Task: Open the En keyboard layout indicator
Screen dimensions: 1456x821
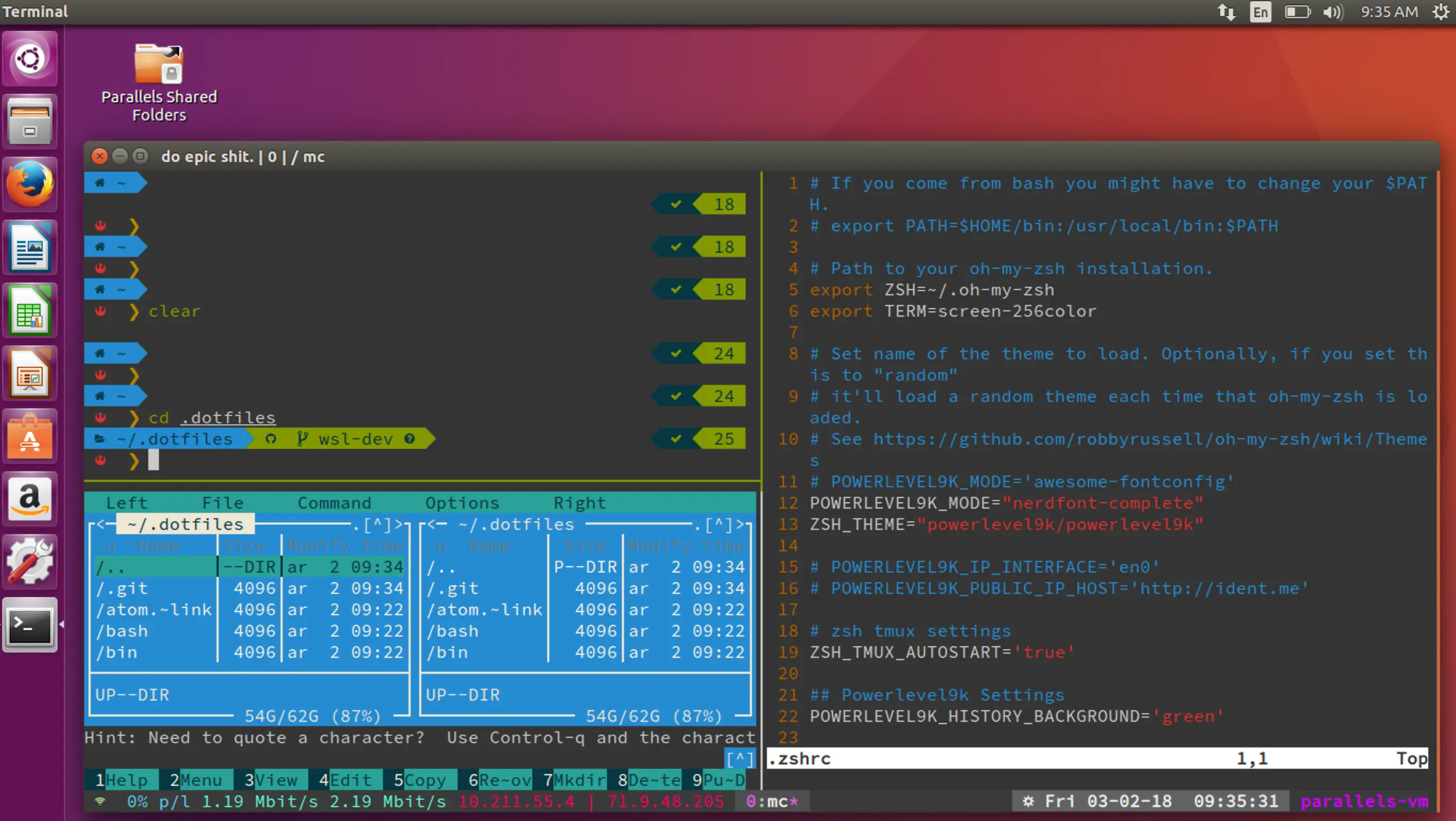Action: pyautogui.click(x=1260, y=12)
